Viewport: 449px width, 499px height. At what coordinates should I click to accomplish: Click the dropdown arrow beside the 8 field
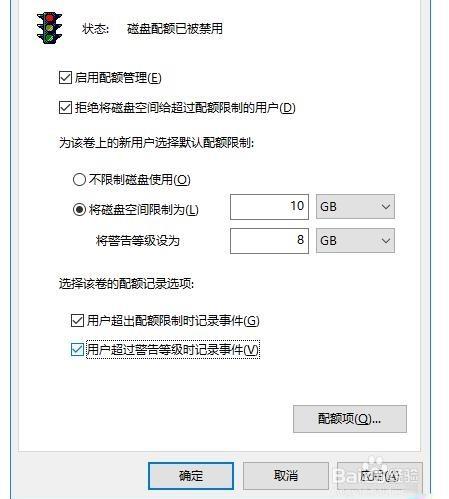[x=386, y=241]
